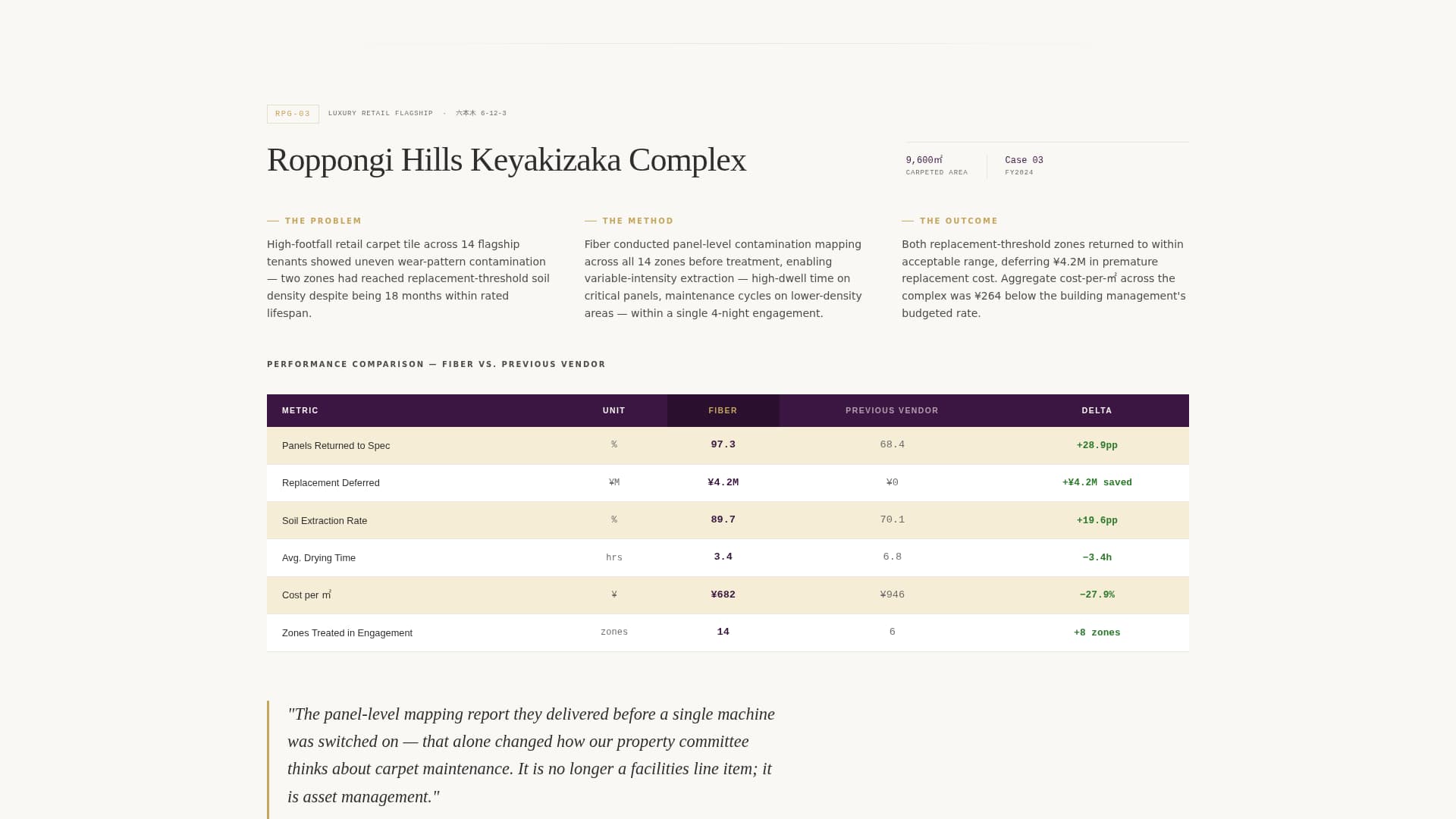Click the DELTA column header

click(1097, 411)
